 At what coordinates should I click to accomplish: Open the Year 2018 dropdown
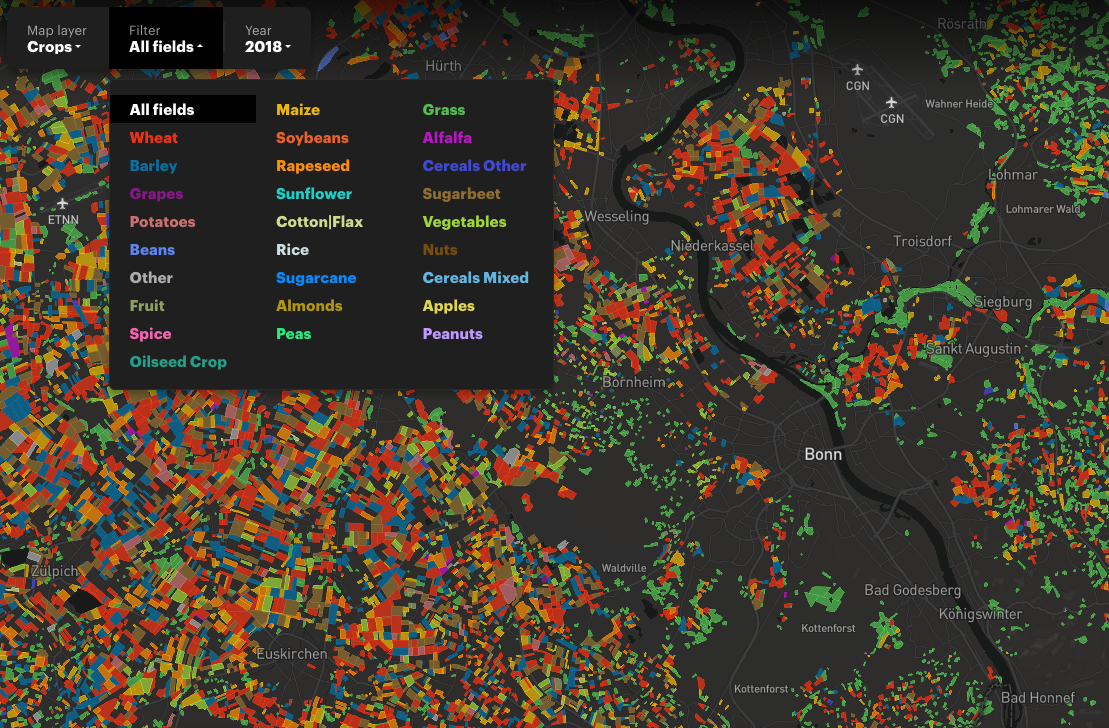tap(266, 38)
